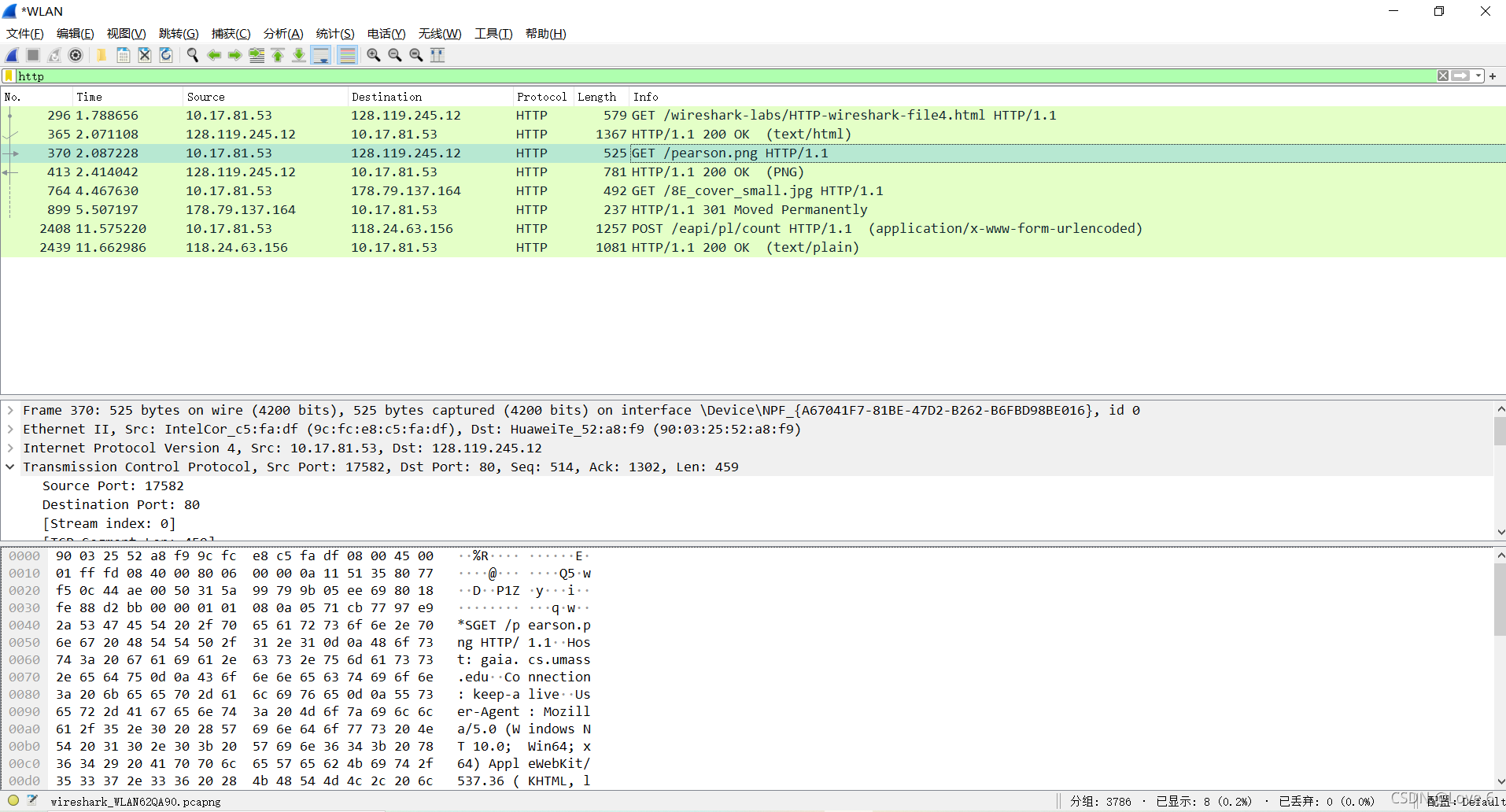Sort packets by the Source column

(265, 97)
